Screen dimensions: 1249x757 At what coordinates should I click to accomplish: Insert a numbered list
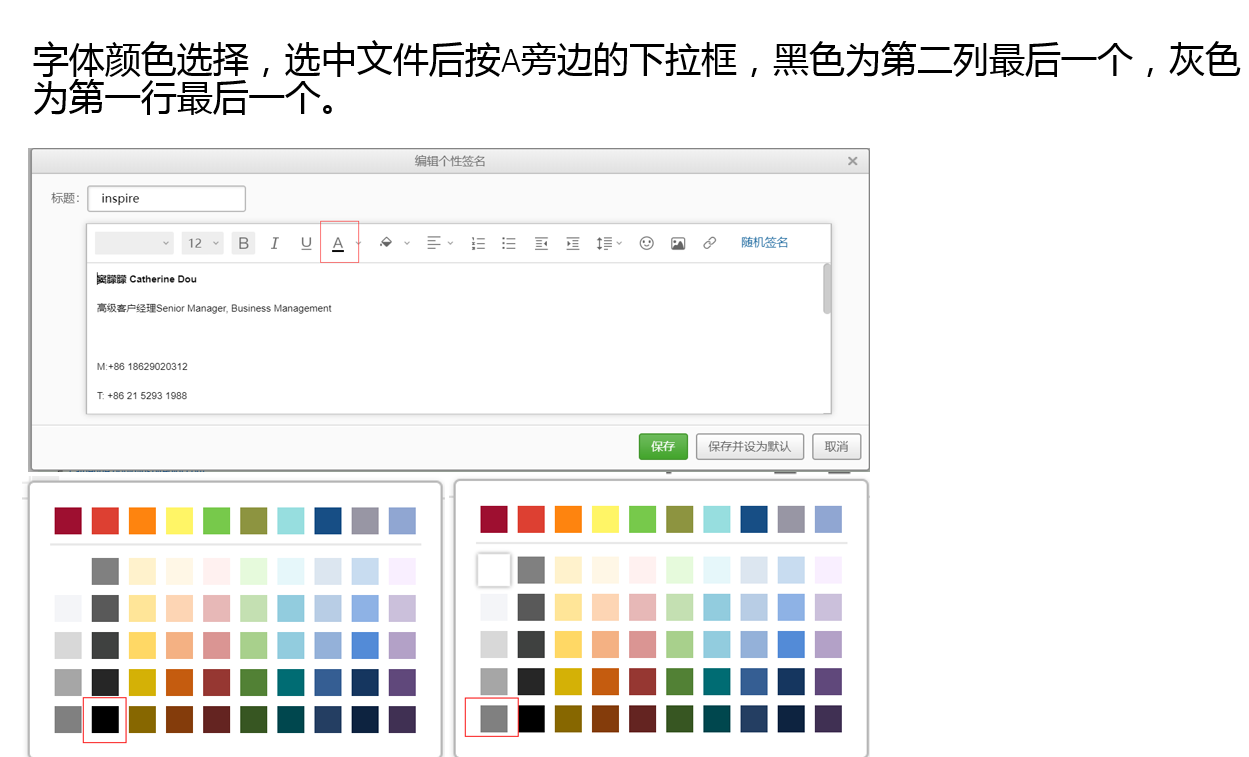pos(478,243)
